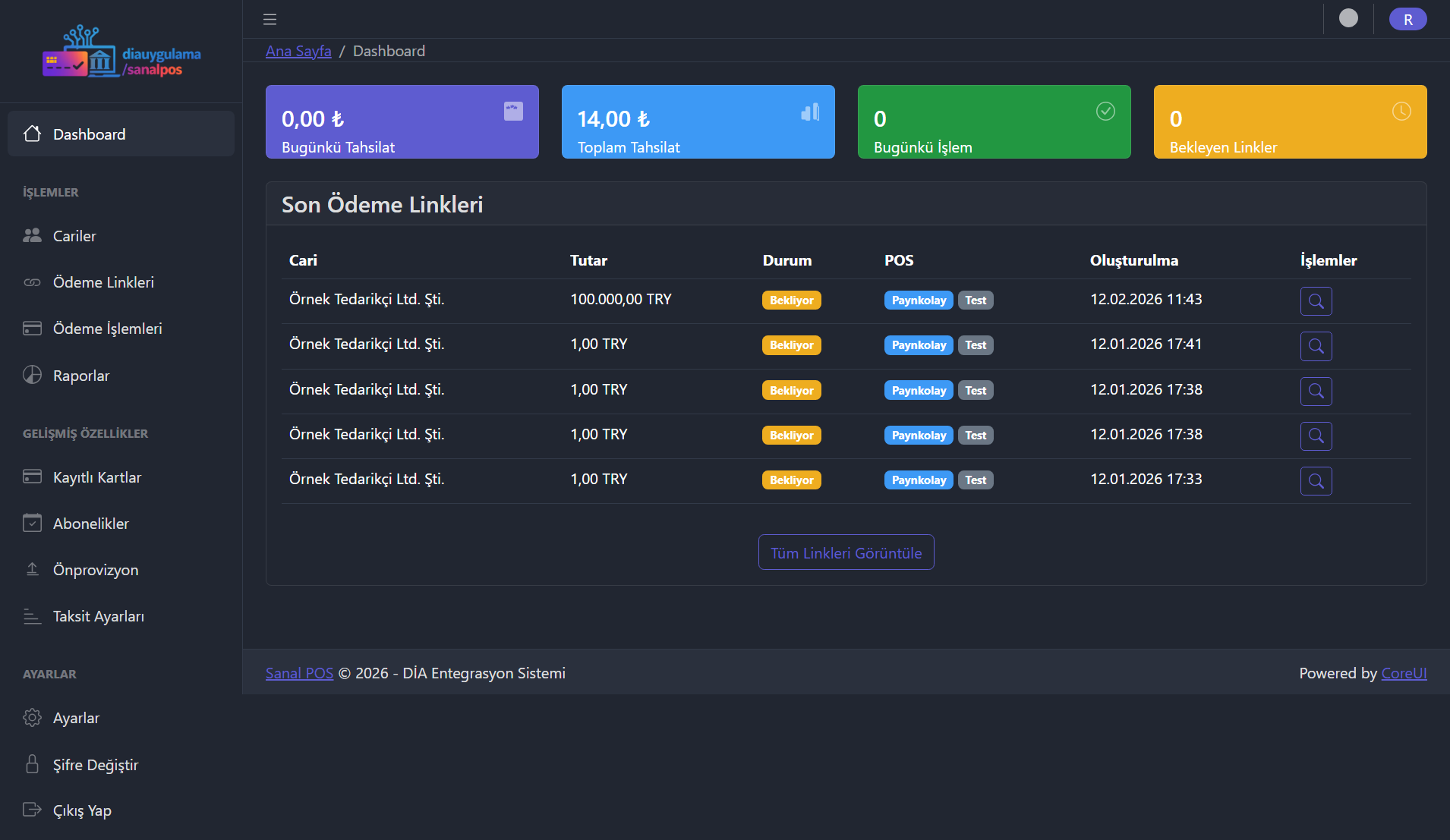This screenshot has height=840, width=1450.
Task: View details of link created 12.01.2026 17:41
Action: tap(1316, 346)
